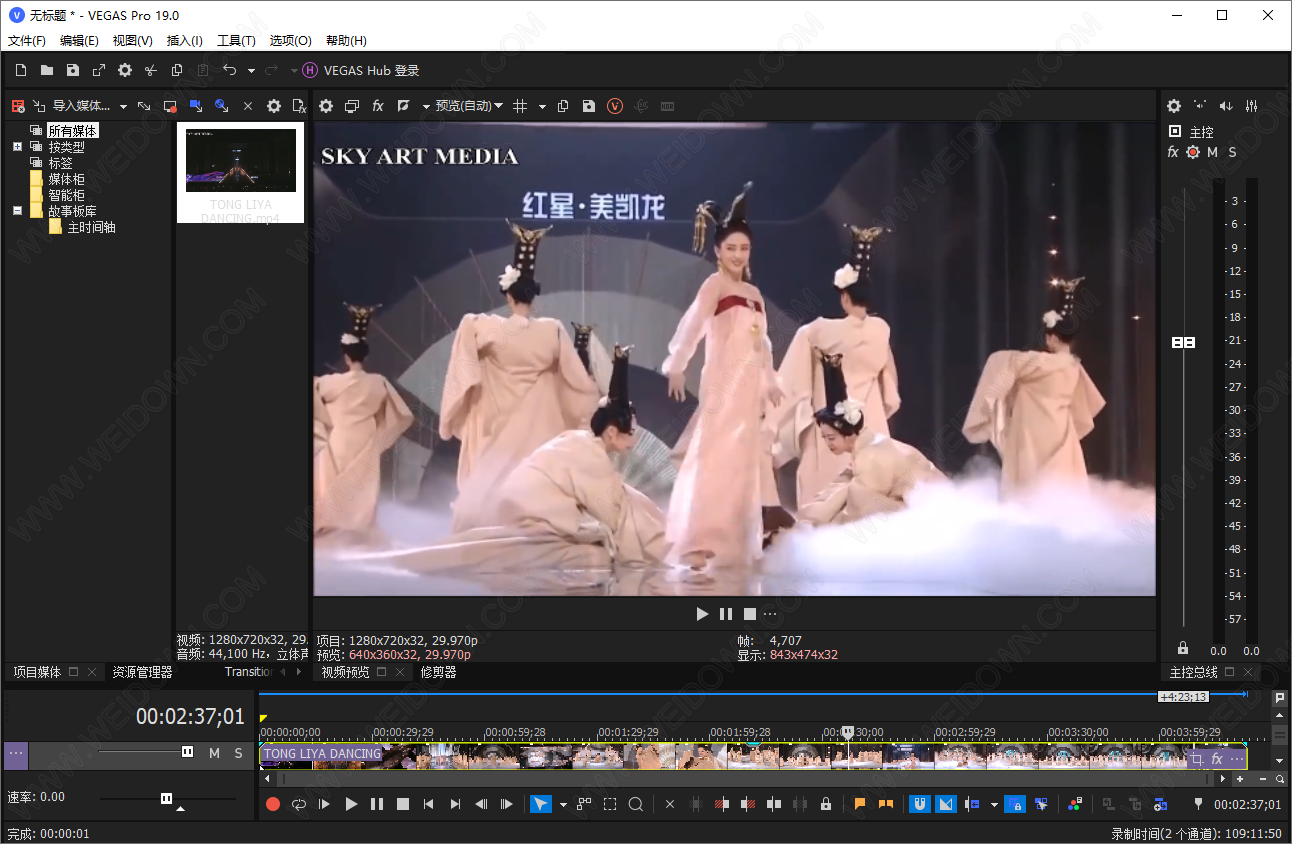The image size is (1292, 844).
Task: Switch to the Transitions tab
Action: point(249,672)
